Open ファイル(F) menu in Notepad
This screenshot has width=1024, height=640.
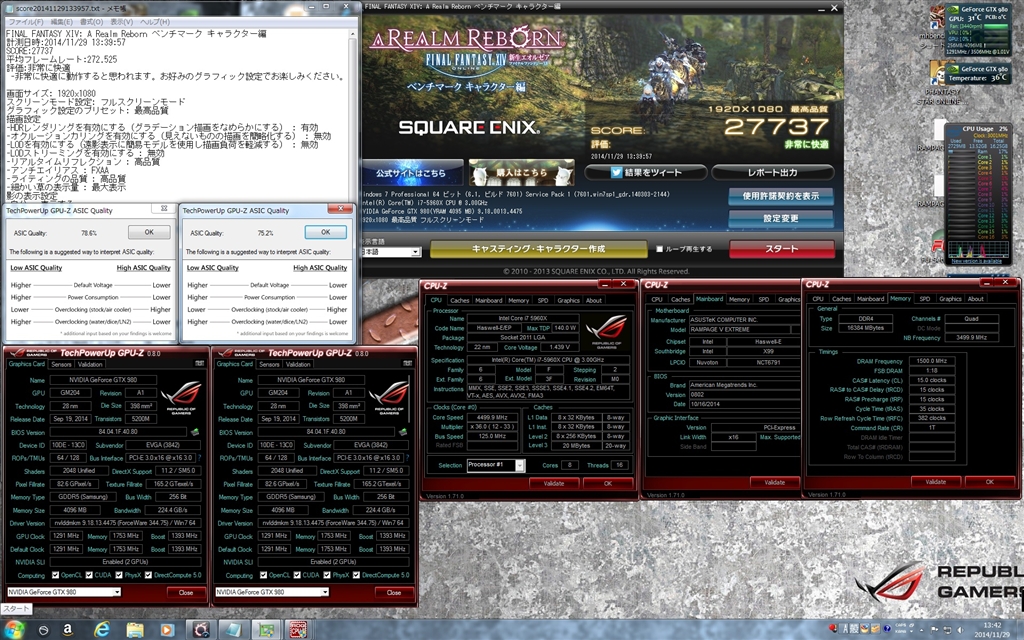(25, 22)
